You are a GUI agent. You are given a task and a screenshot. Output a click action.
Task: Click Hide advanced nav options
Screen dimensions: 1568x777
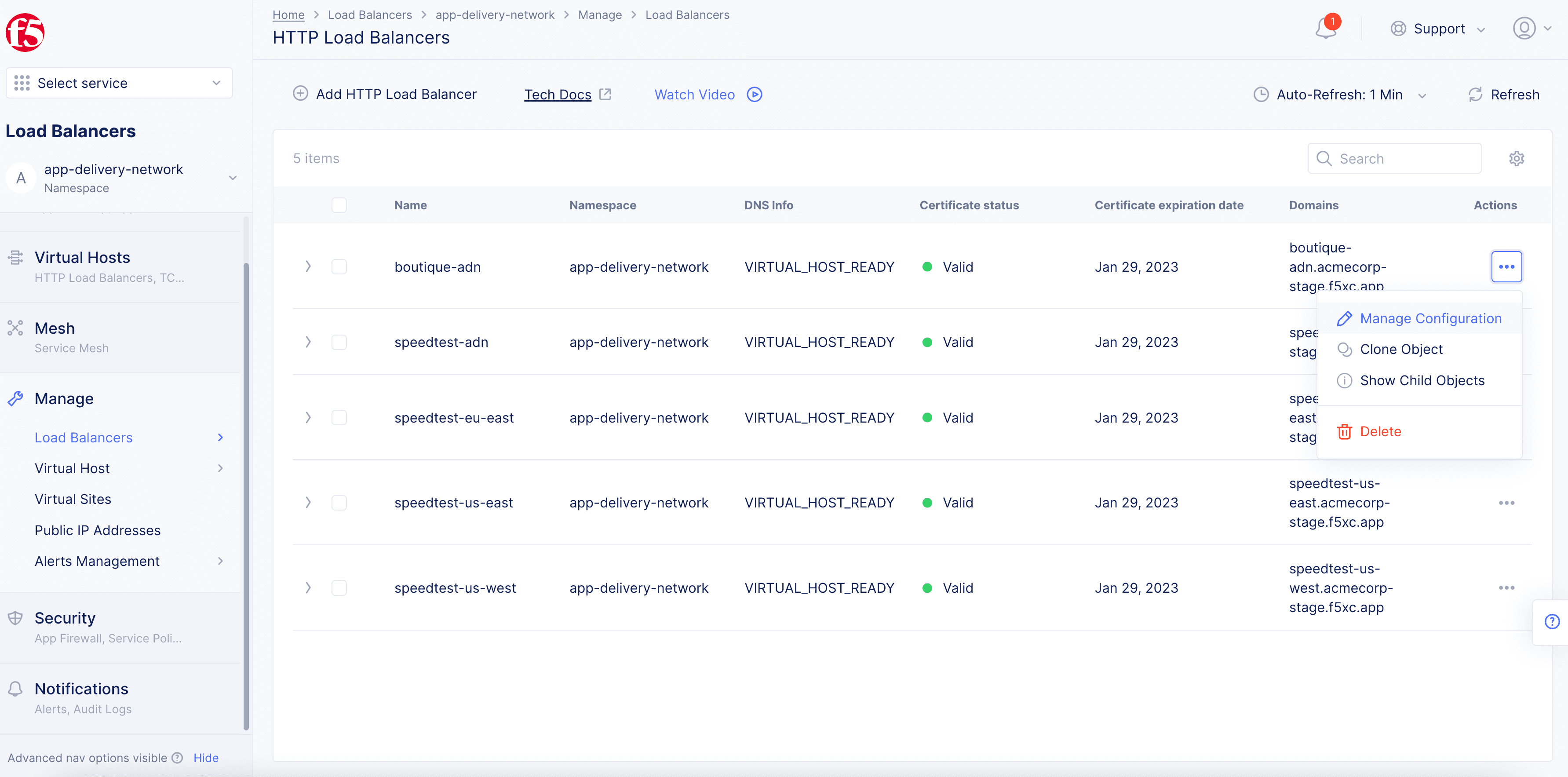coord(206,758)
